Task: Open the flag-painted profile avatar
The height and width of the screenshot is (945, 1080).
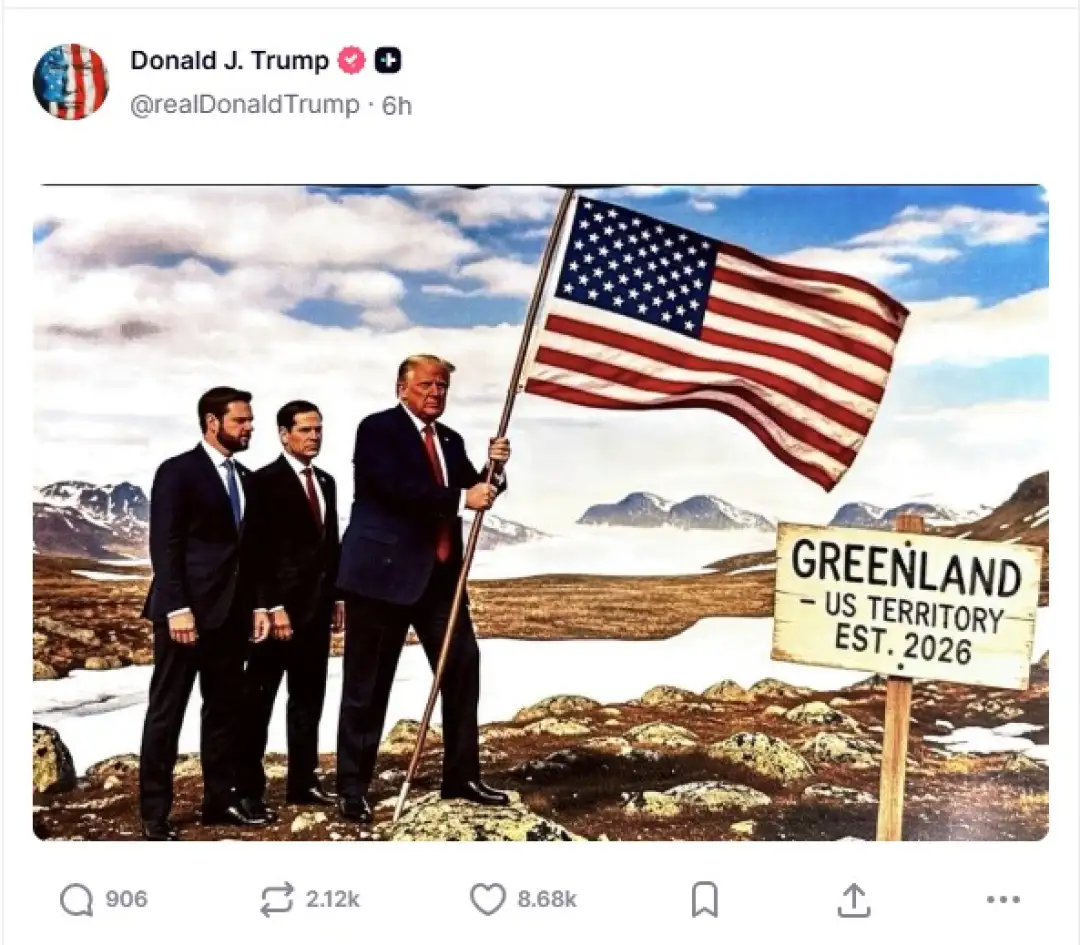Action: (x=71, y=81)
